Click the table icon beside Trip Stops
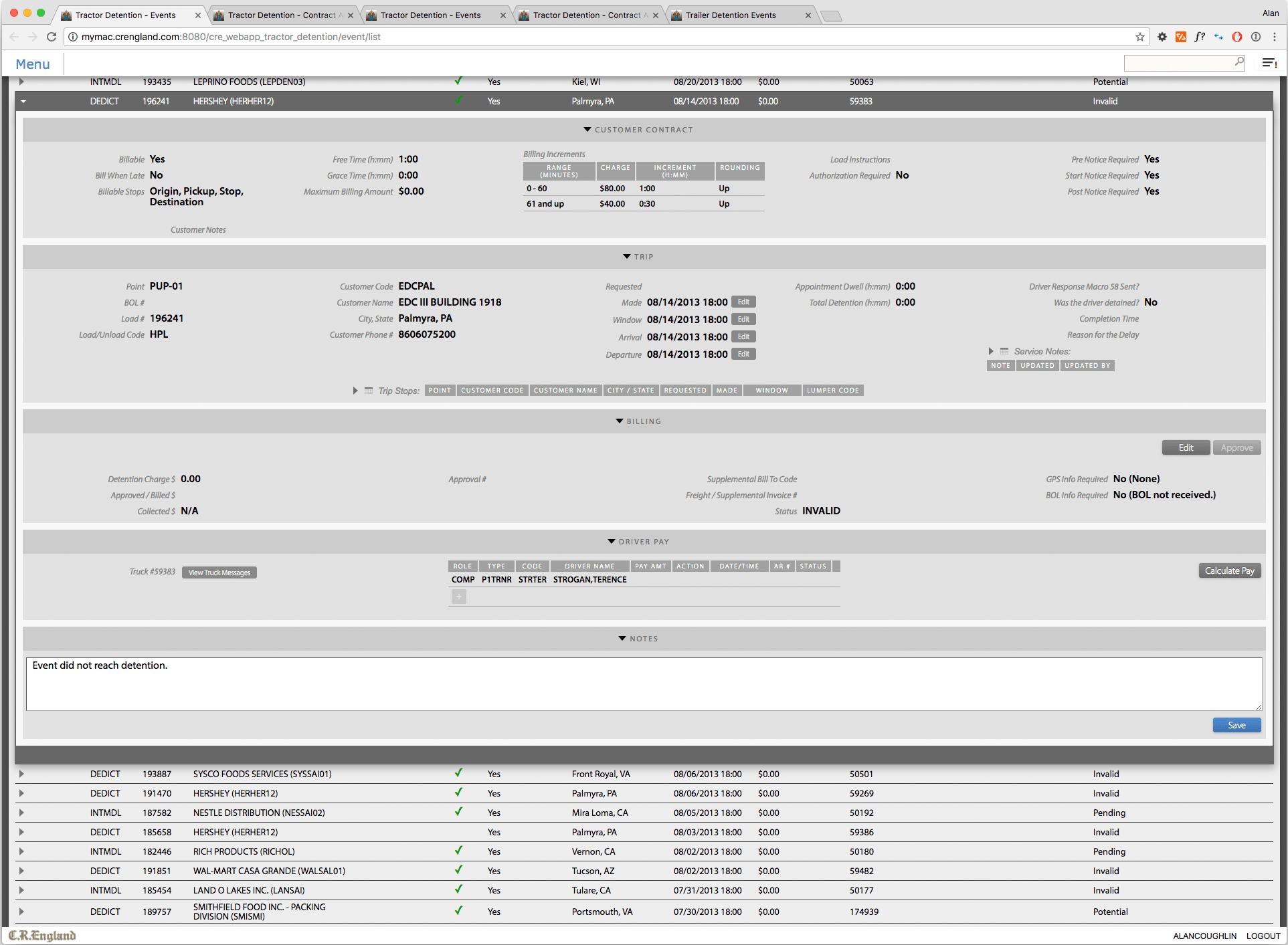1288x945 pixels. [369, 391]
